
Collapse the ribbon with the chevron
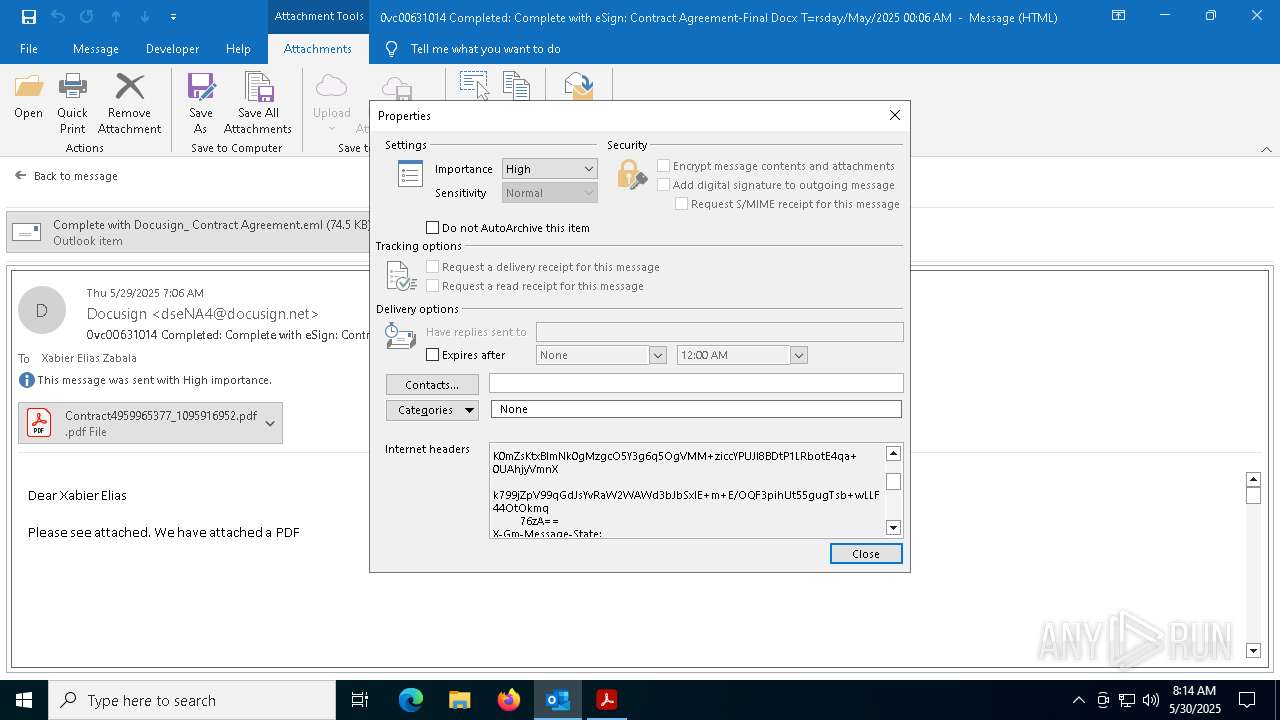click(1266, 149)
